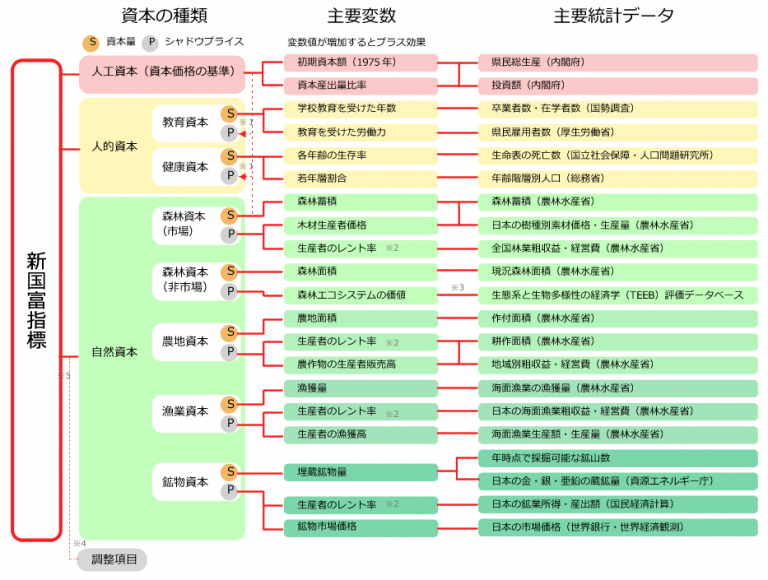This screenshot has width=768, height=580.
Task: Click the 投資額(内閣府) data box
Action: pyautogui.click(x=618, y=86)
